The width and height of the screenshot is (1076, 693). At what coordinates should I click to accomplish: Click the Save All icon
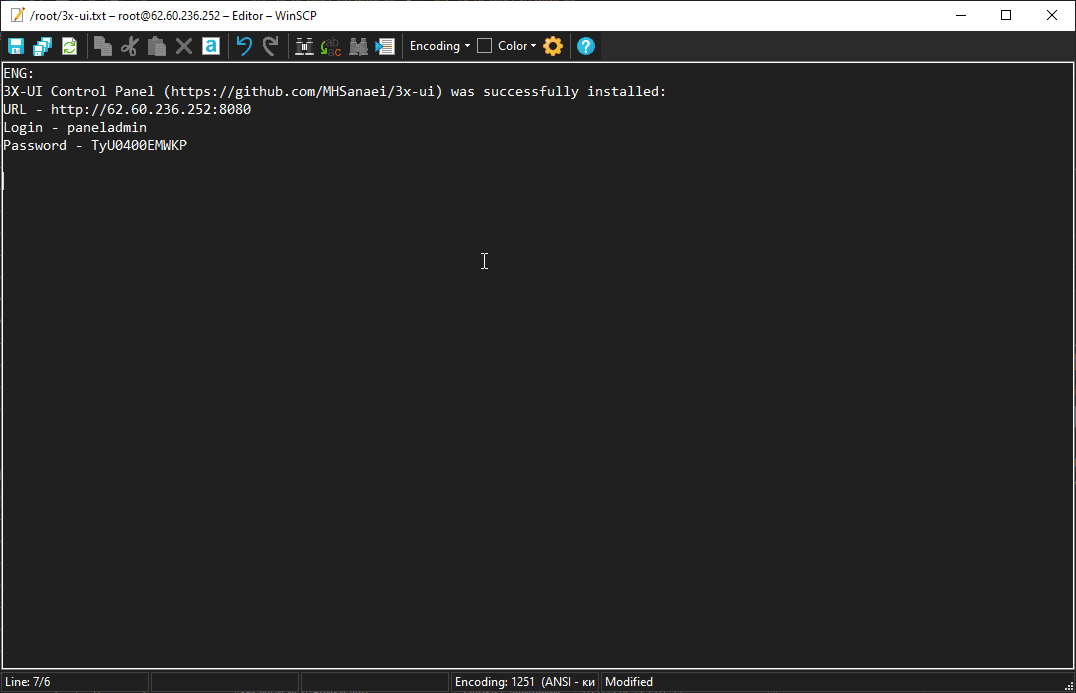[42, 46]
